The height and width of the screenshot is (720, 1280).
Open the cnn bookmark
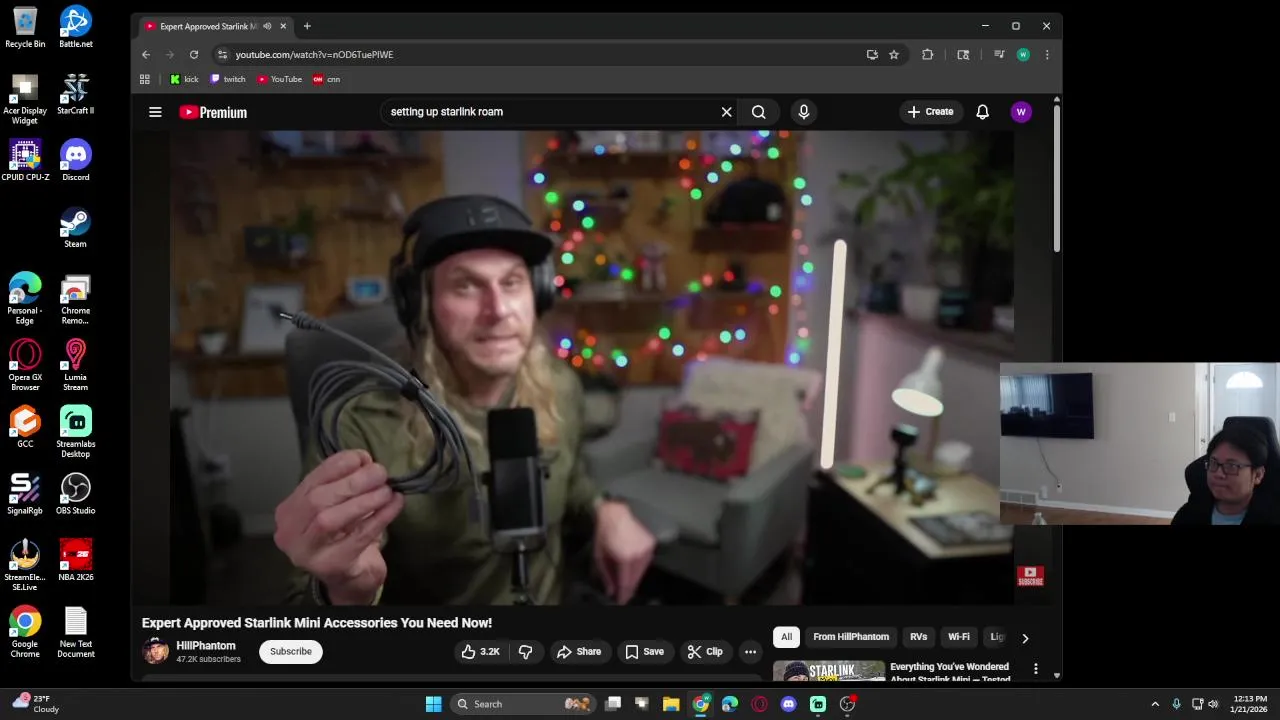click(x=327, y=79)
